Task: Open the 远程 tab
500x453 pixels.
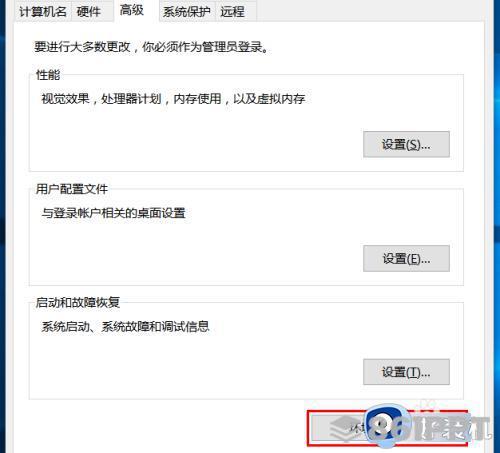Action: 233,11
